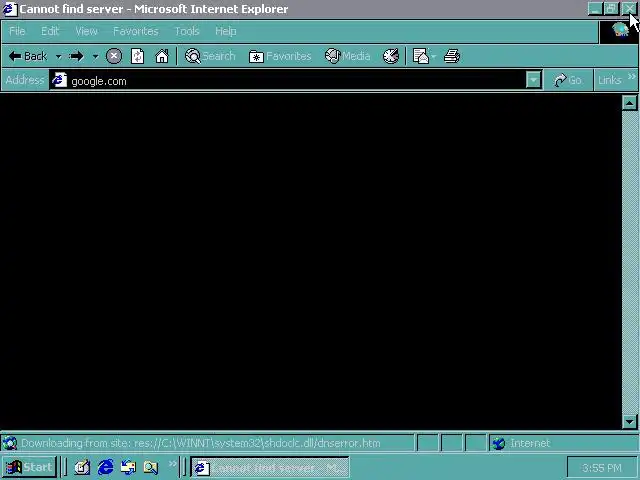Screen dimensions: 640x480
Task: Open the Forward history dropdown arrow
Action: click(95, 56)
